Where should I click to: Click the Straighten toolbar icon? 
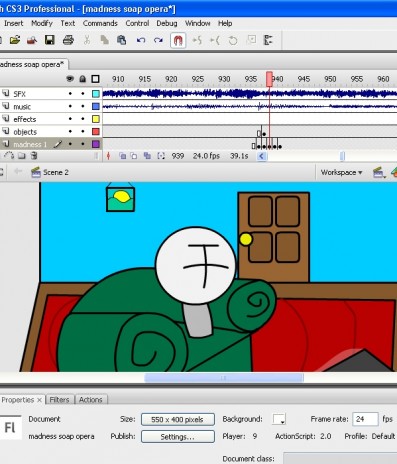click(x=215, y=40)
